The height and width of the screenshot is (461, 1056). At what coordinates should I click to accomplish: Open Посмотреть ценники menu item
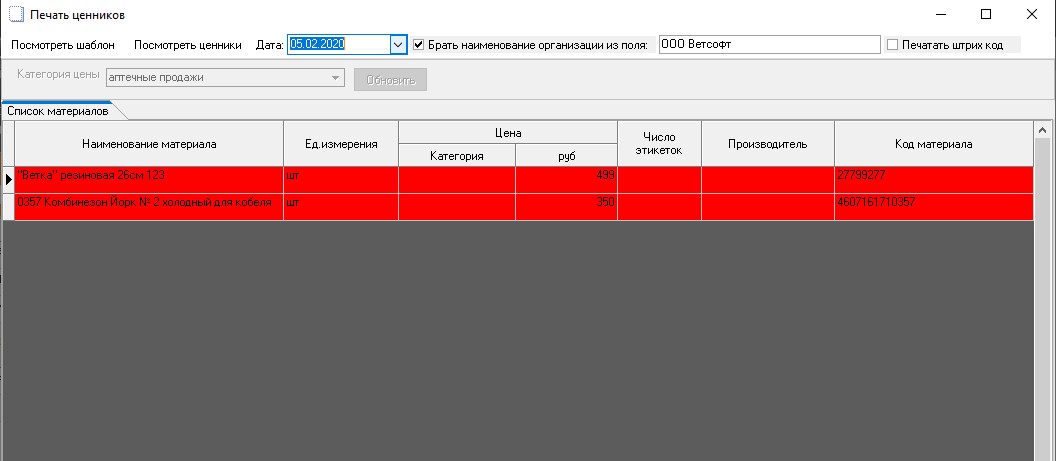coord(188,45)
